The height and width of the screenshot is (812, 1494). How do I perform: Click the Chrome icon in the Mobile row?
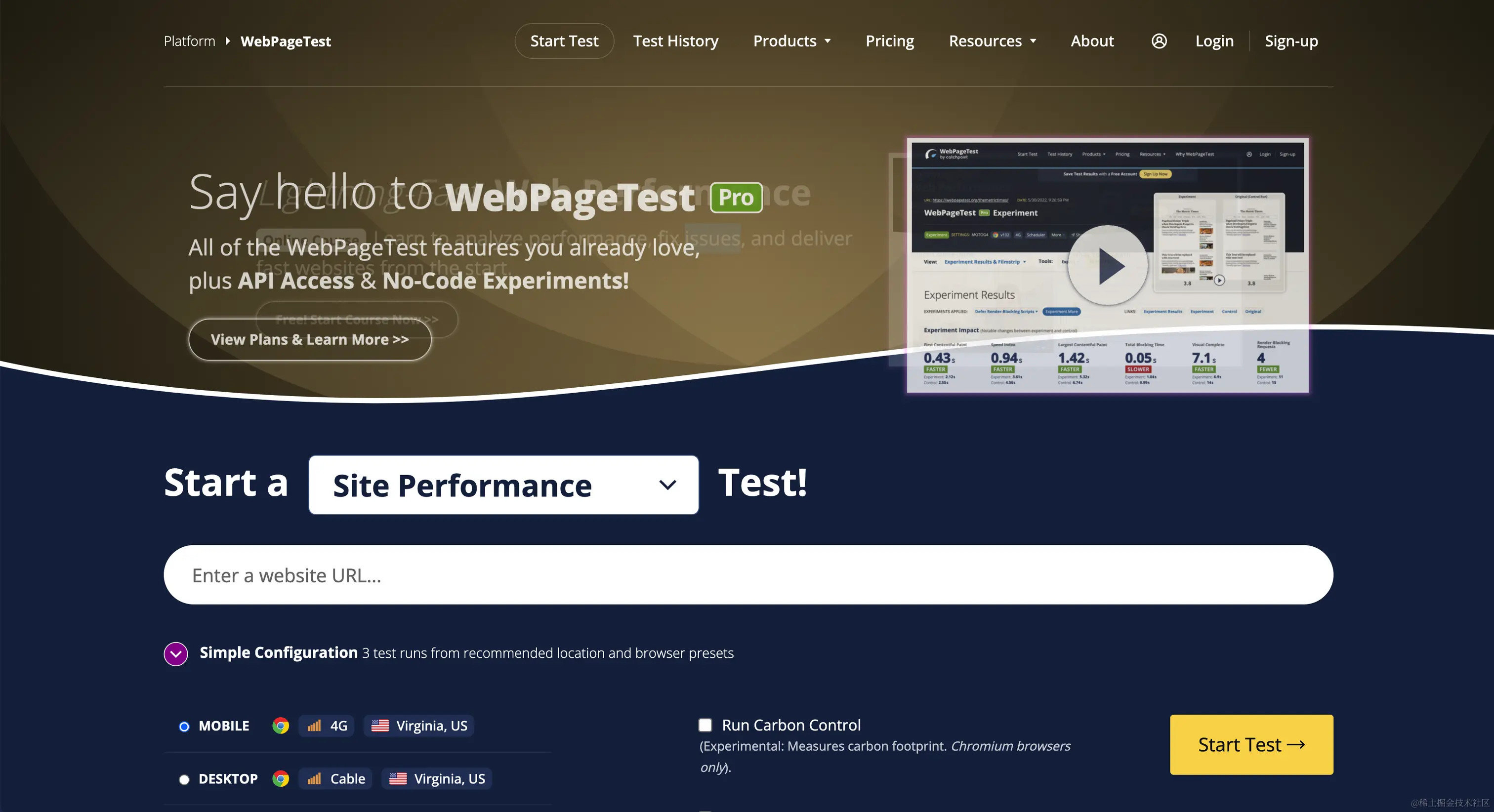point(281,726)
